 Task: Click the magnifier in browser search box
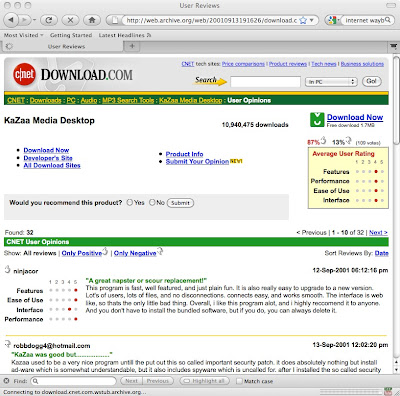(388, 20)
